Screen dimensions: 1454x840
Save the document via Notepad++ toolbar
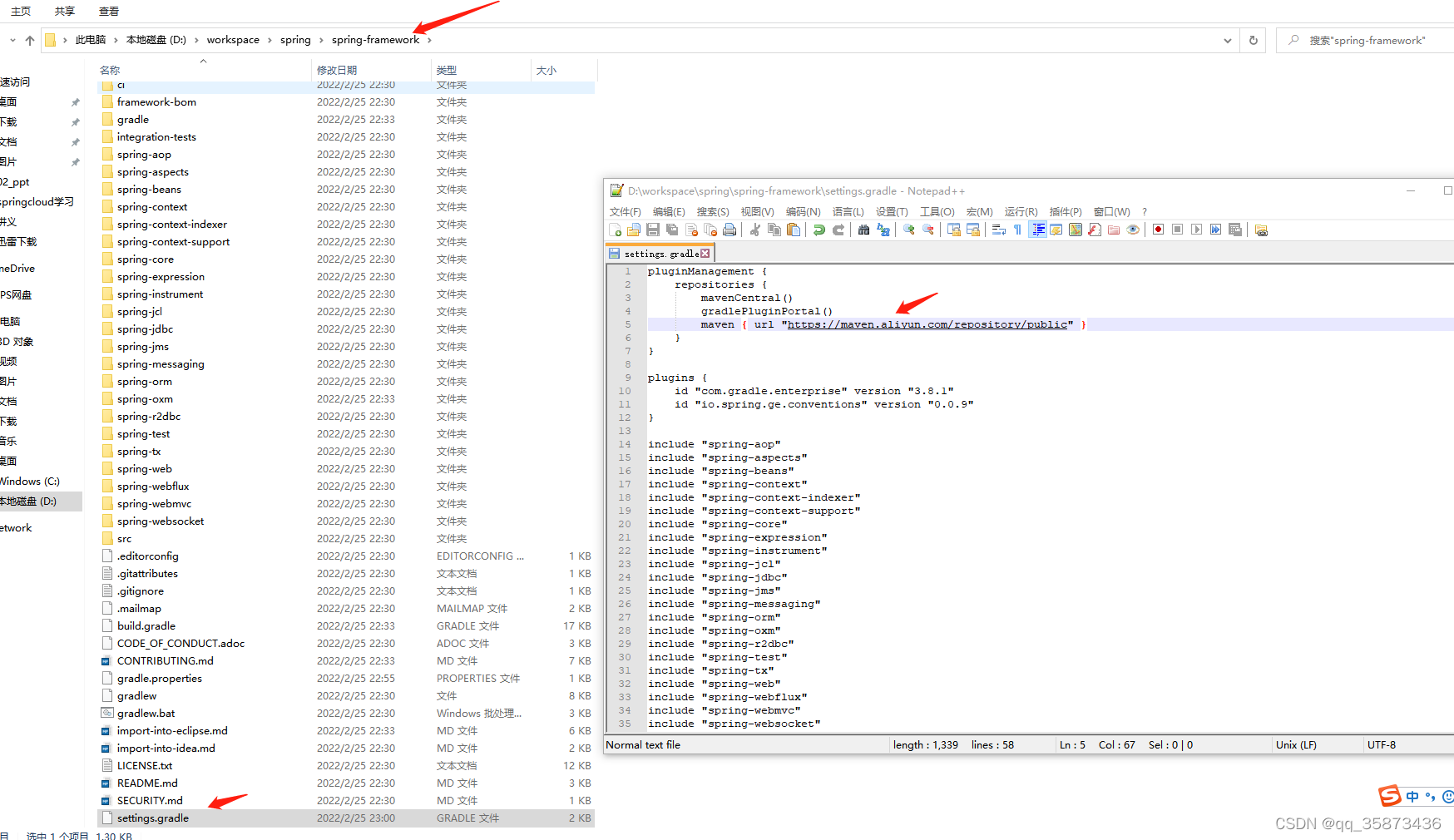[x=653, y=230]
